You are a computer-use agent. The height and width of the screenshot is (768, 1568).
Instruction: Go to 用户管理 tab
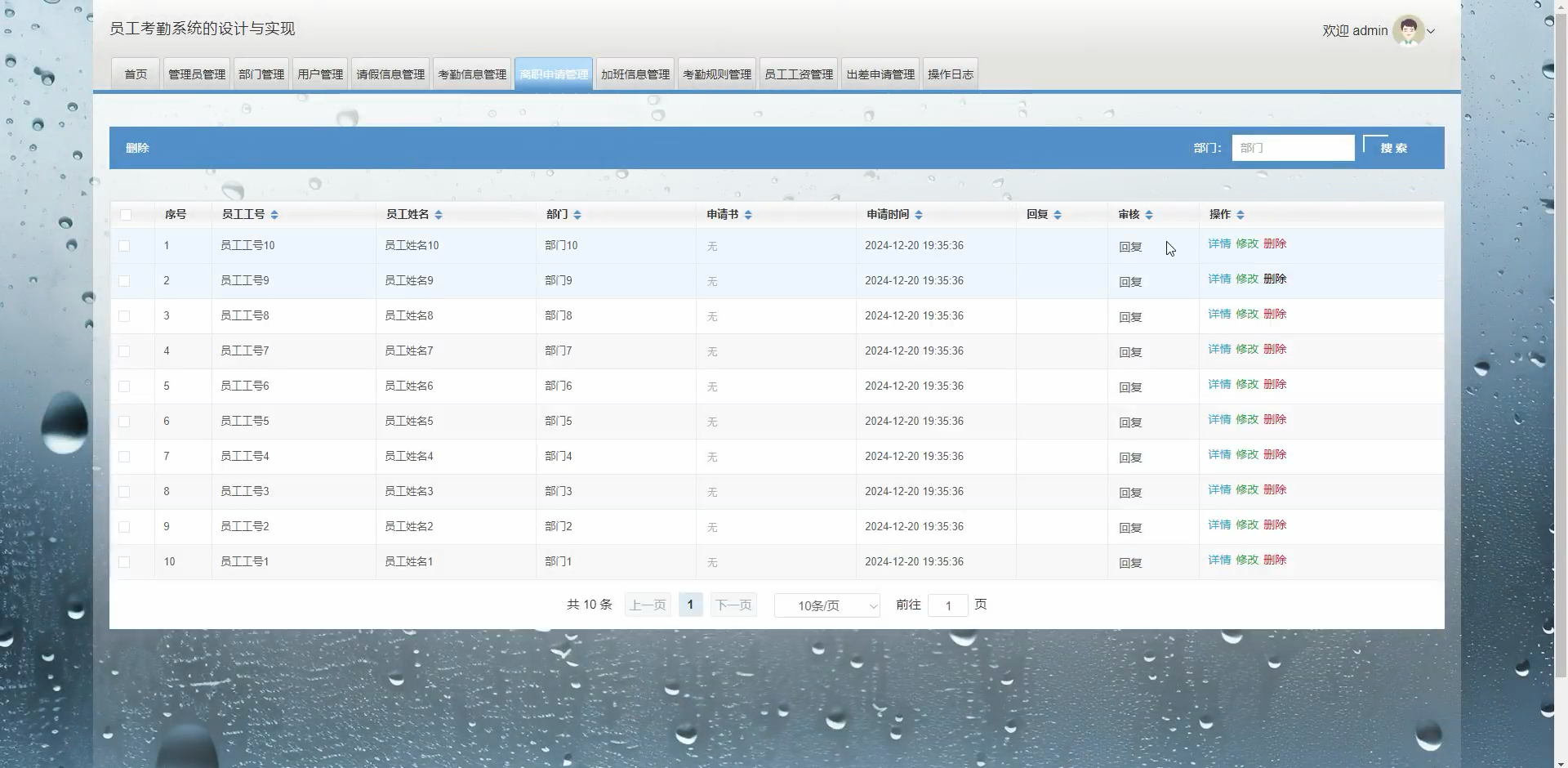point(320,74)
